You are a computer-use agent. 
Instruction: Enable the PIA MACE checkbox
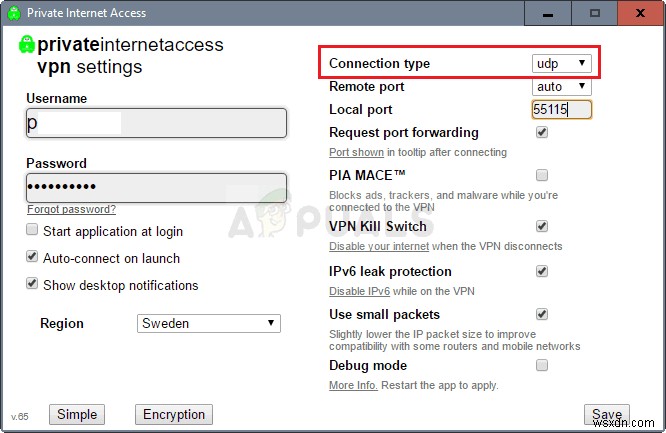pyautogui.click(x=542, y=175)
